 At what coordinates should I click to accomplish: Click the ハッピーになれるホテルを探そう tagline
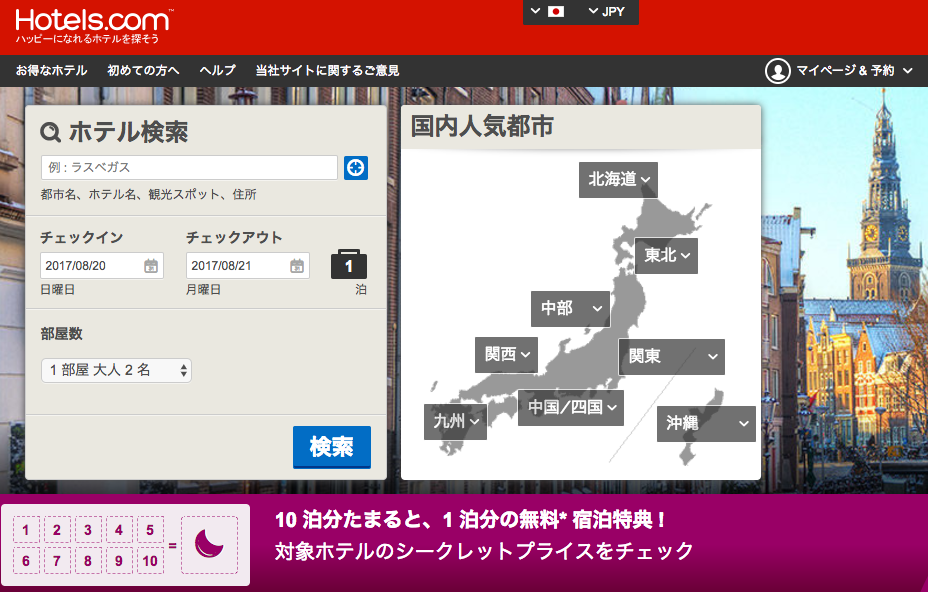pyautogui.click(x=88, y=39)
